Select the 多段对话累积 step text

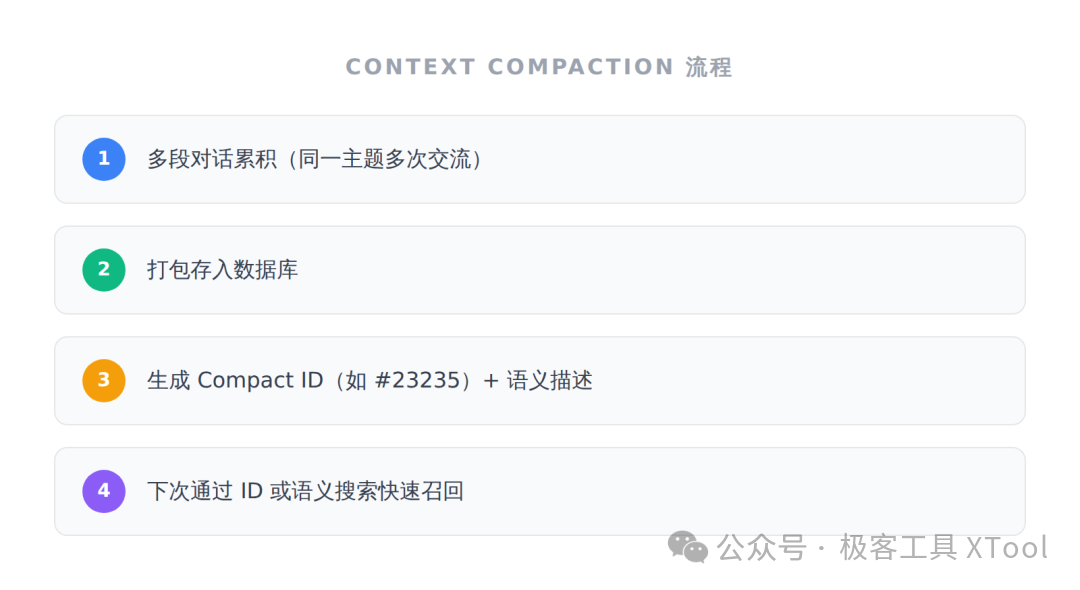[211, 159]
